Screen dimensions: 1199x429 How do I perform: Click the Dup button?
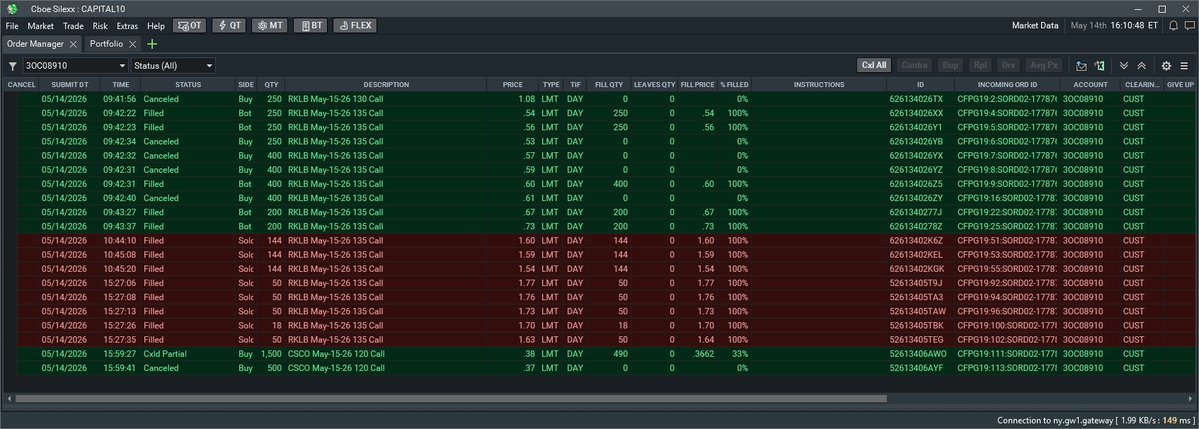(x=950, y=66)
